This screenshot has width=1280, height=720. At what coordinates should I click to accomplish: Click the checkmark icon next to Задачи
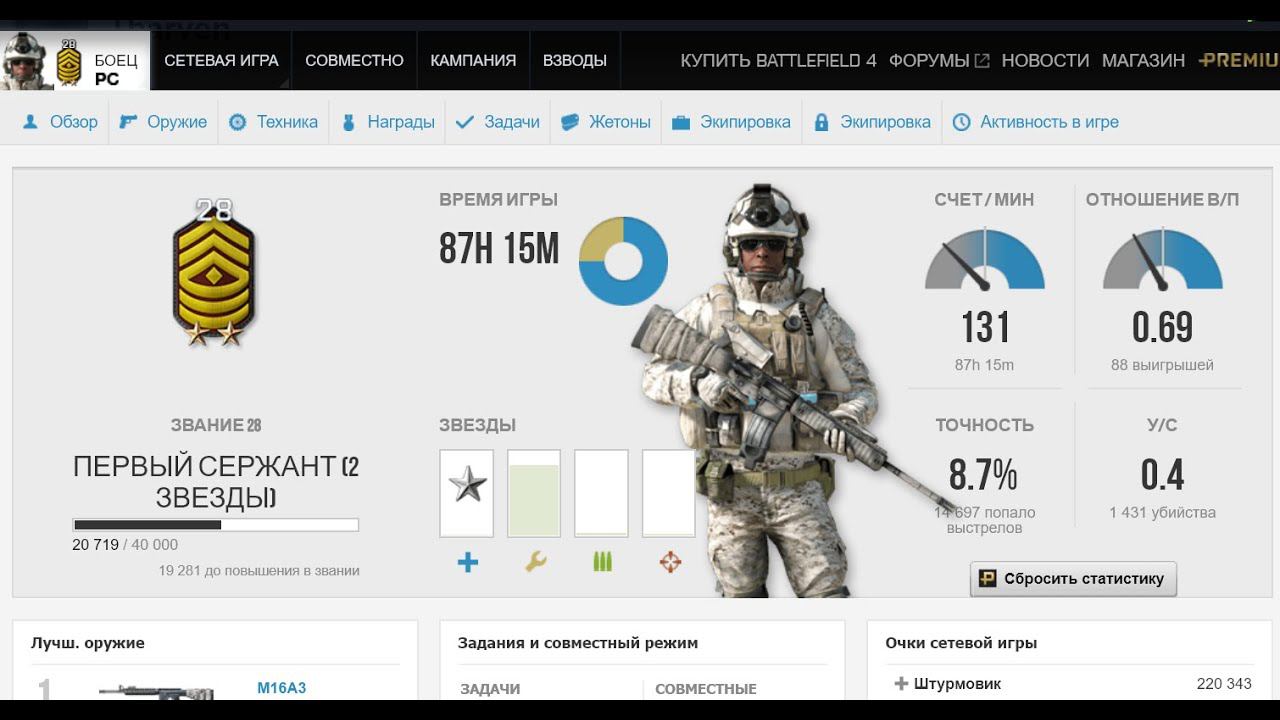[464, 122]
